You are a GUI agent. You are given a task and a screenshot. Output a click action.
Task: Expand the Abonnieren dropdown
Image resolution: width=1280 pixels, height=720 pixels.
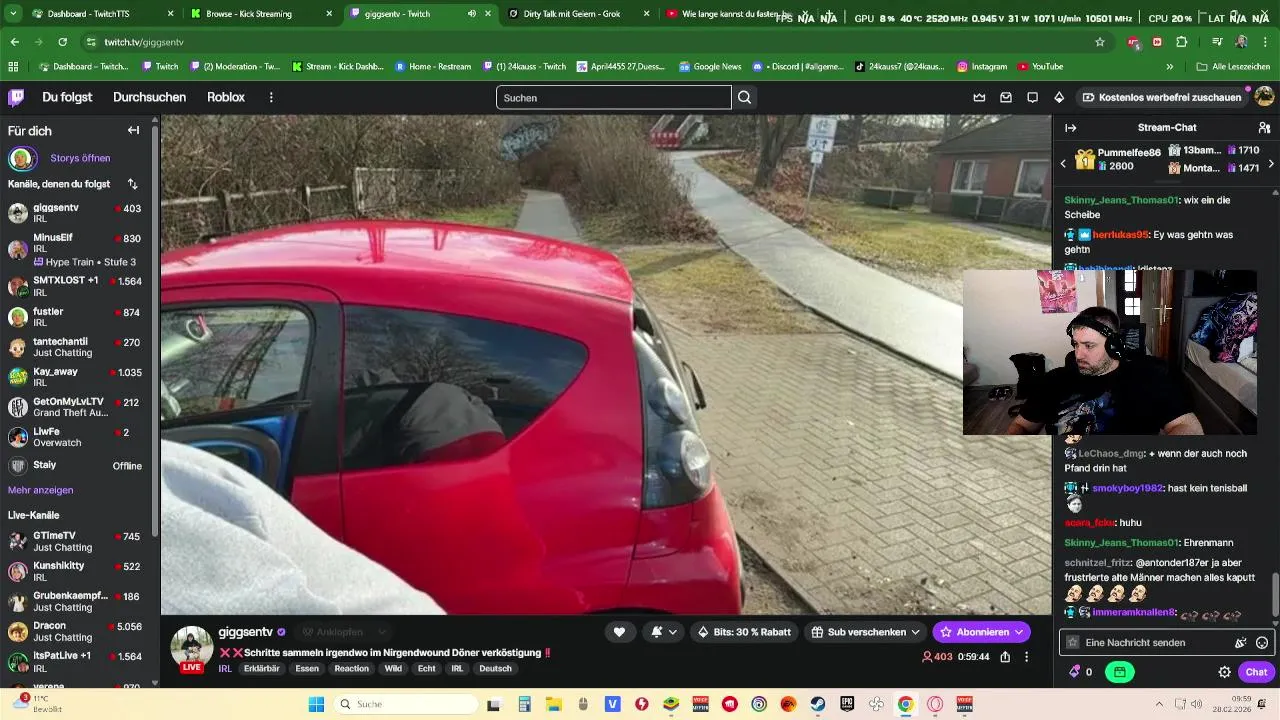click(1018, 632)
